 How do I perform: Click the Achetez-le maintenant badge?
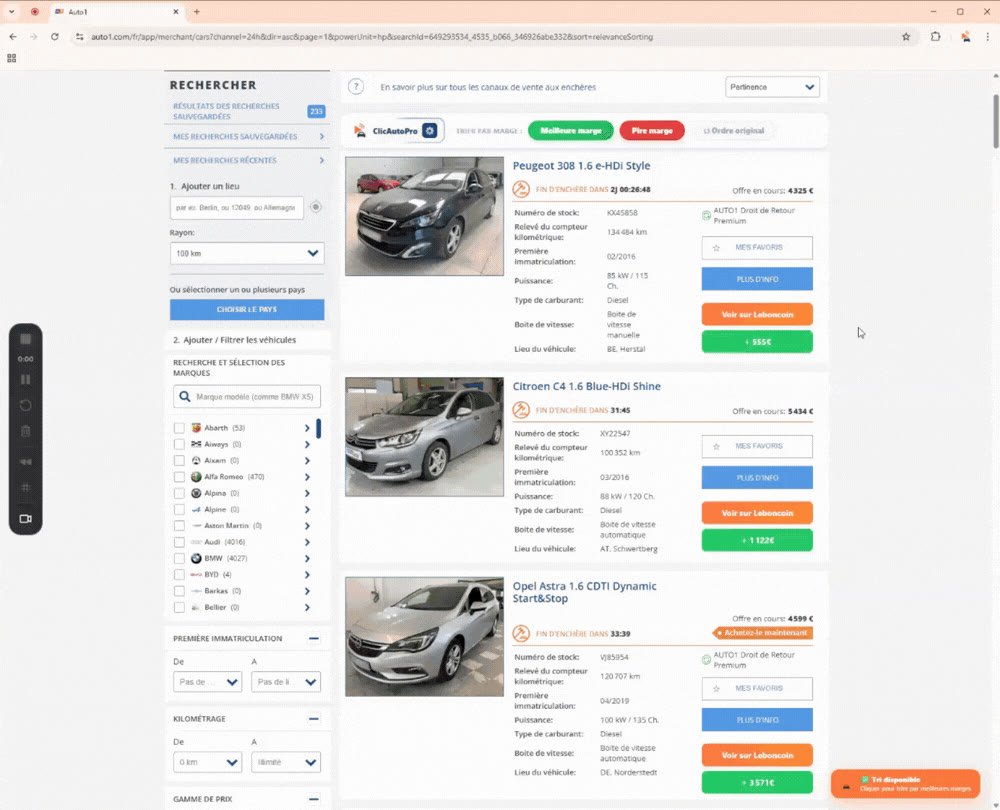(x=763, y=633)
